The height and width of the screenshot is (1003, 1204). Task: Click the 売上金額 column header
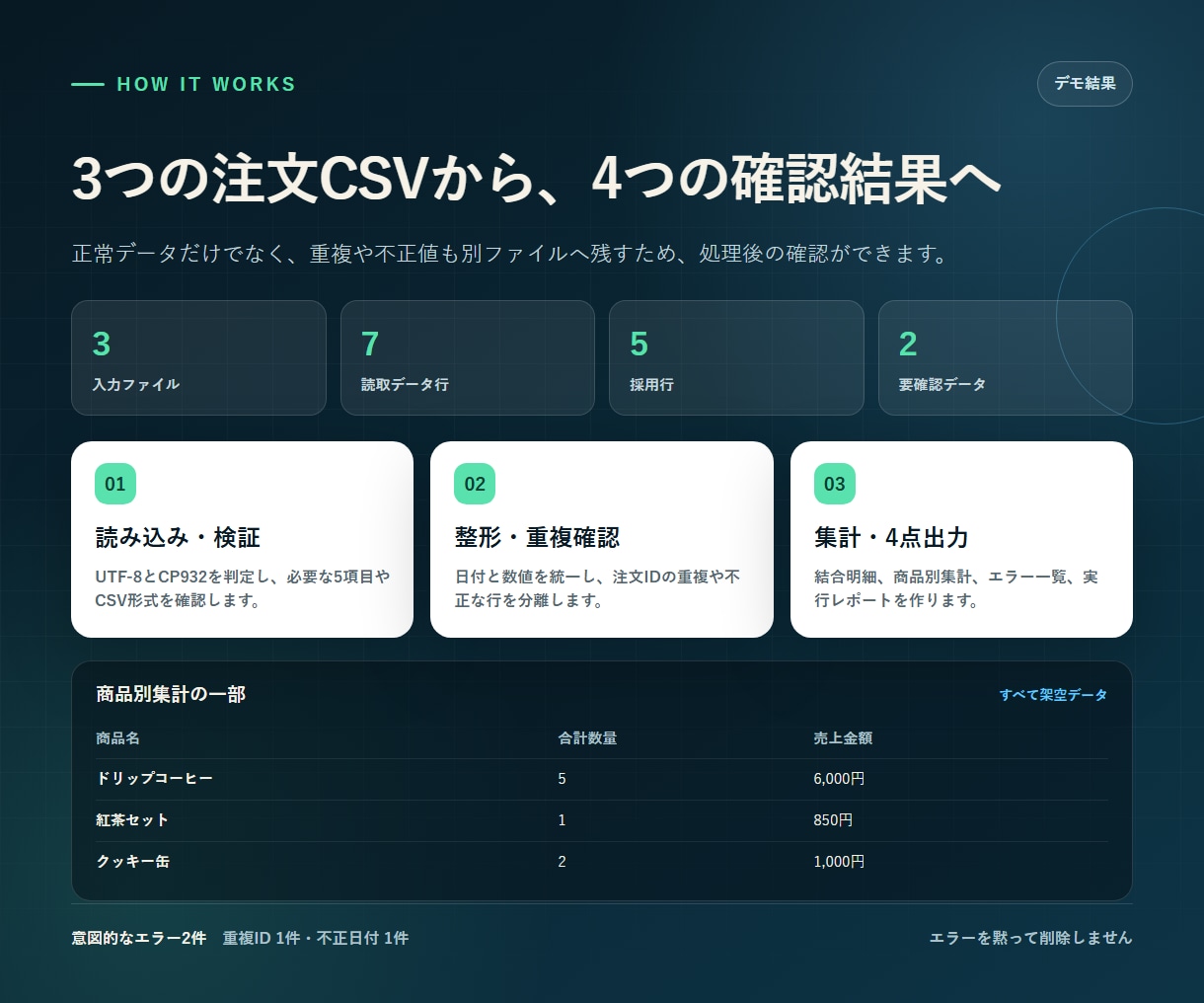(x=843, y=738)
